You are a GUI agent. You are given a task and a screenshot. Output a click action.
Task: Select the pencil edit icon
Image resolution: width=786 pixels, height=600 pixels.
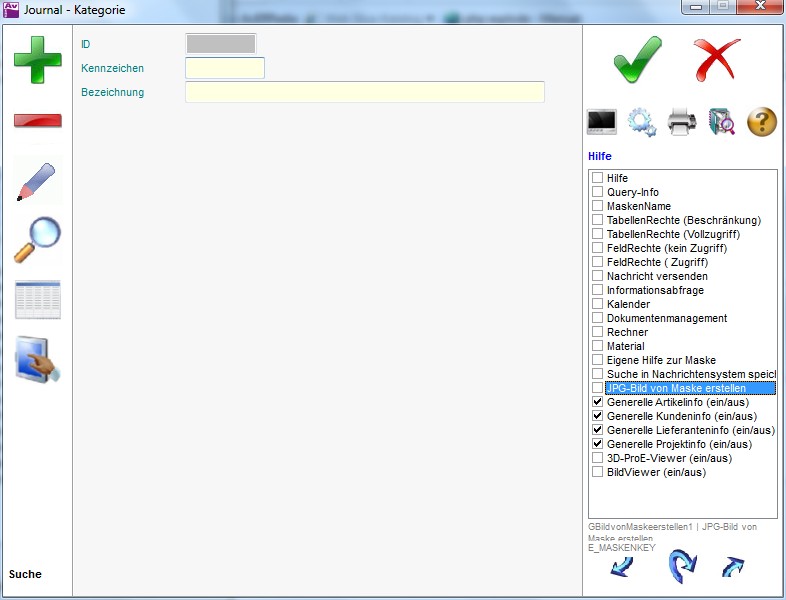(37, 181)
